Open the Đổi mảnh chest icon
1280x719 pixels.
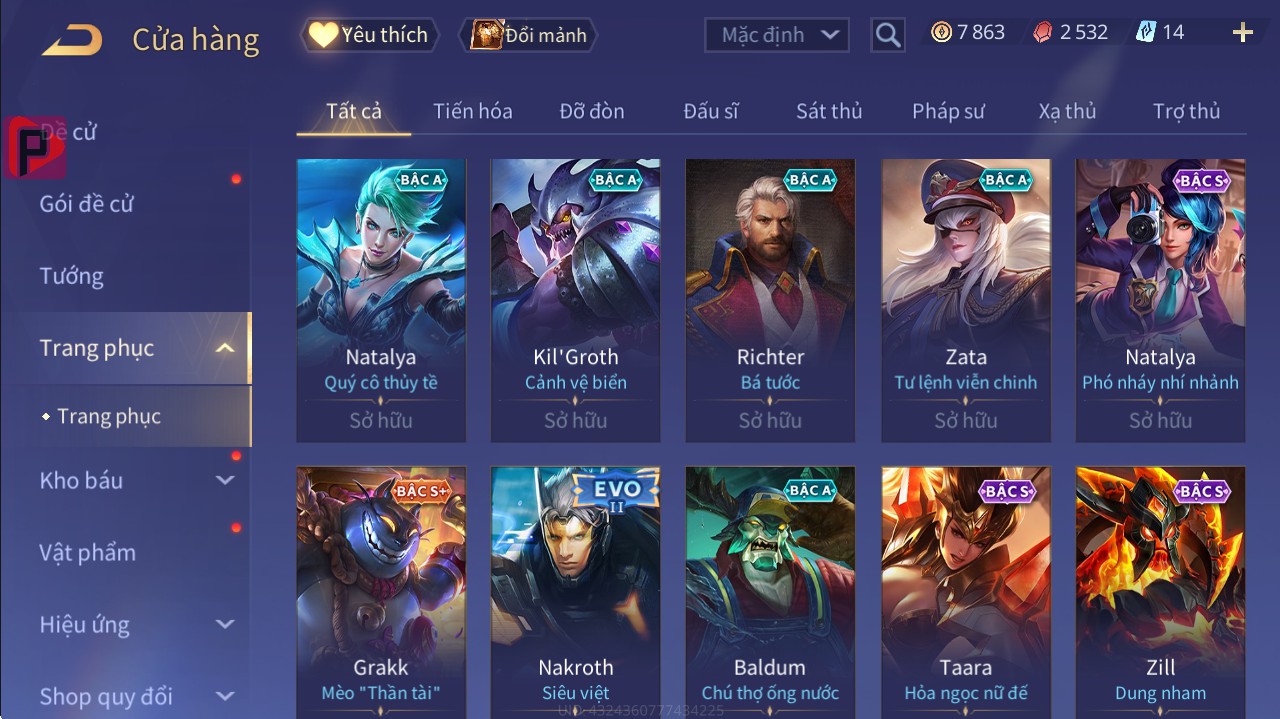[x=486, y=35]
